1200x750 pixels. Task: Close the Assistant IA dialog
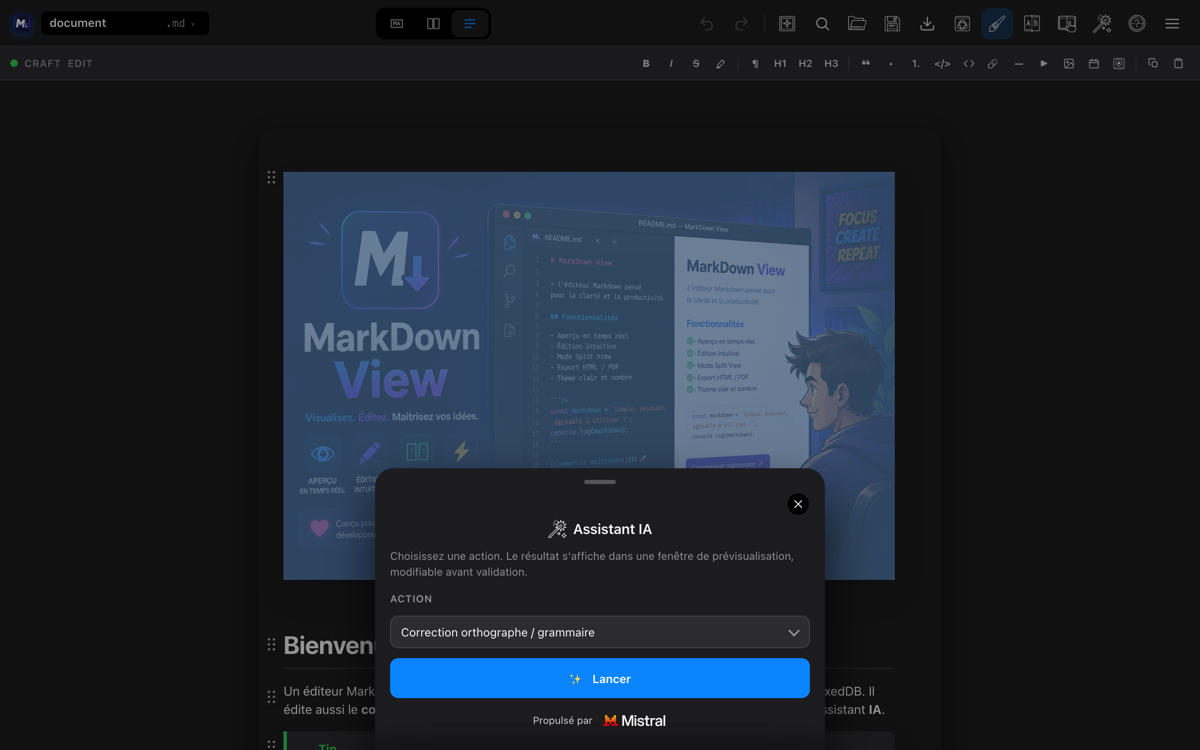pos(798,504)
